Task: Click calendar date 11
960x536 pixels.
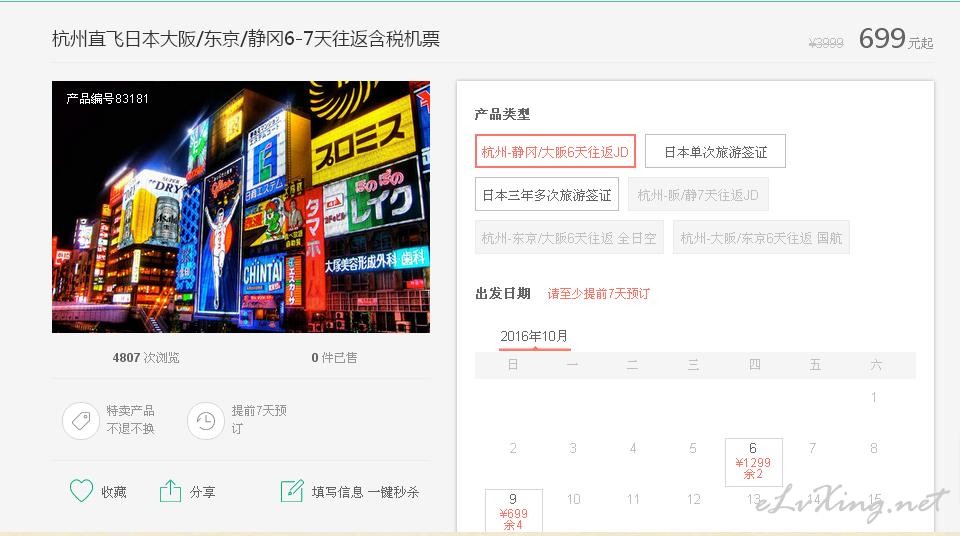Action: 633,499
